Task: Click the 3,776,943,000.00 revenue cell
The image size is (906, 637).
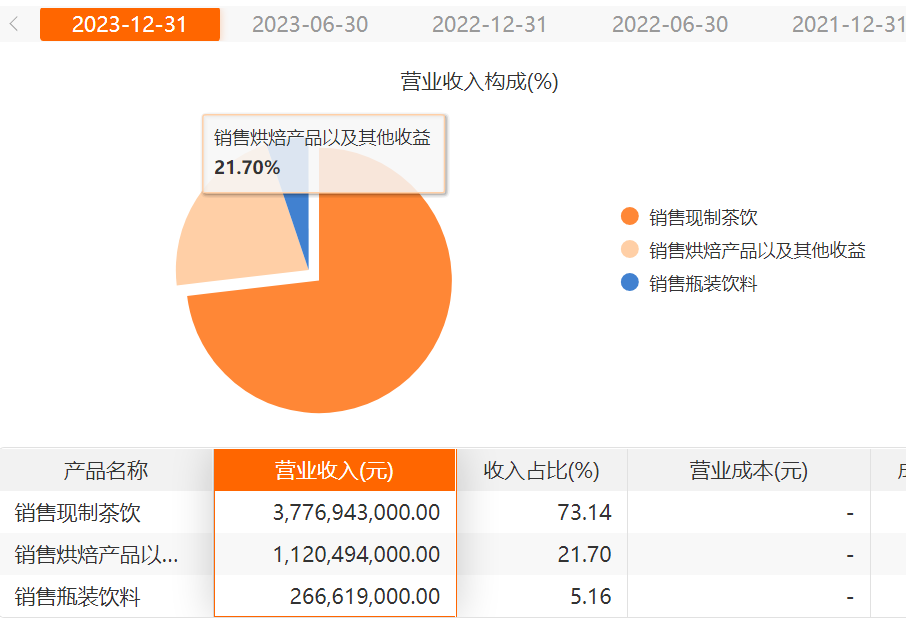Action: pos(356,513)
